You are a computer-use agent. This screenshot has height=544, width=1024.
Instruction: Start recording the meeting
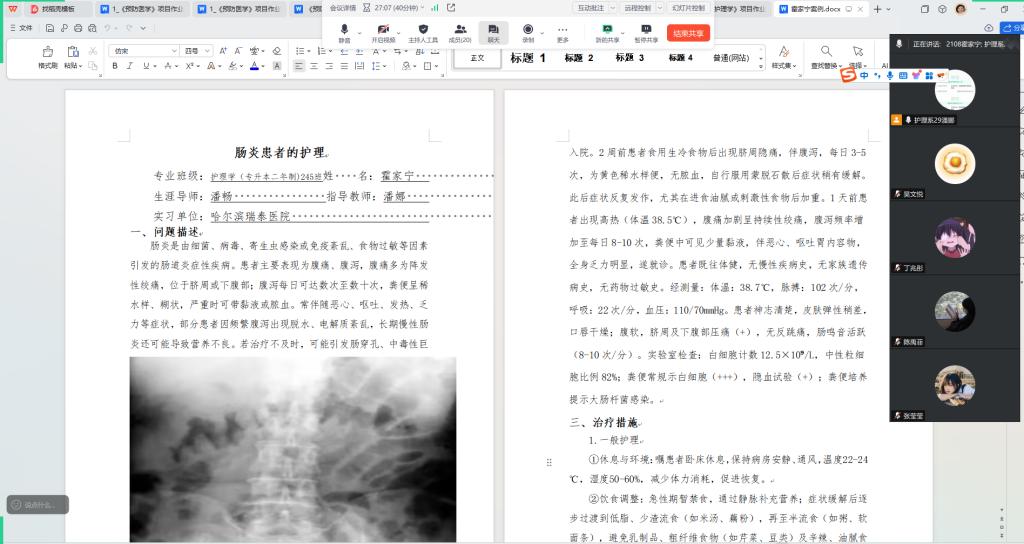528,33
